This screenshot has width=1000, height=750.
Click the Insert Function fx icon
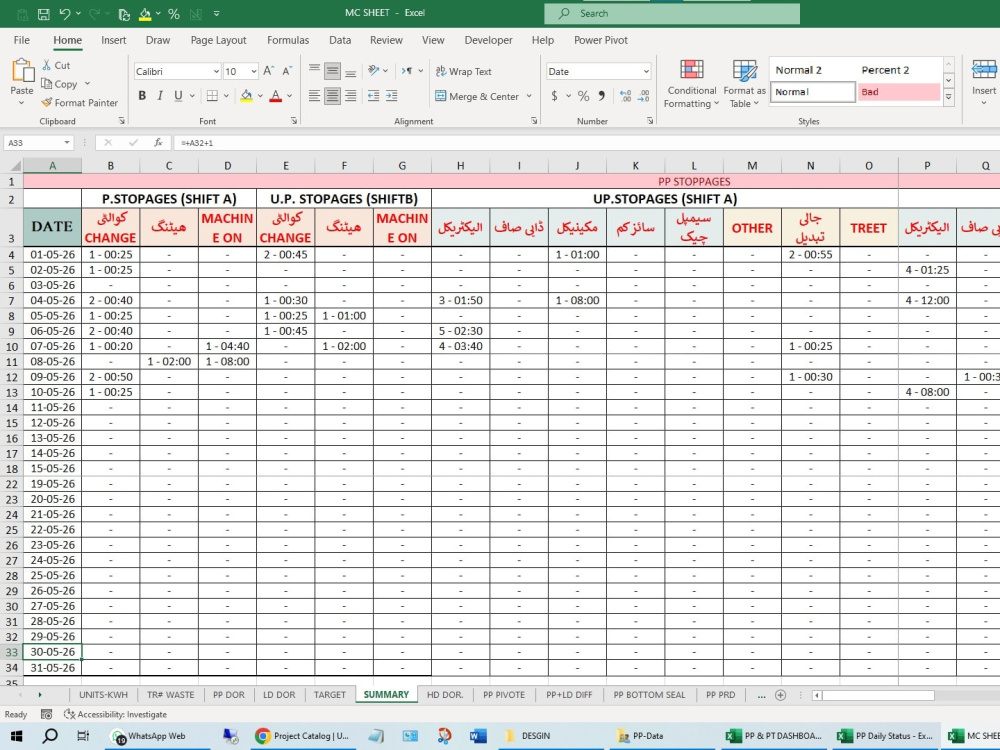click(x=158, y=142)
